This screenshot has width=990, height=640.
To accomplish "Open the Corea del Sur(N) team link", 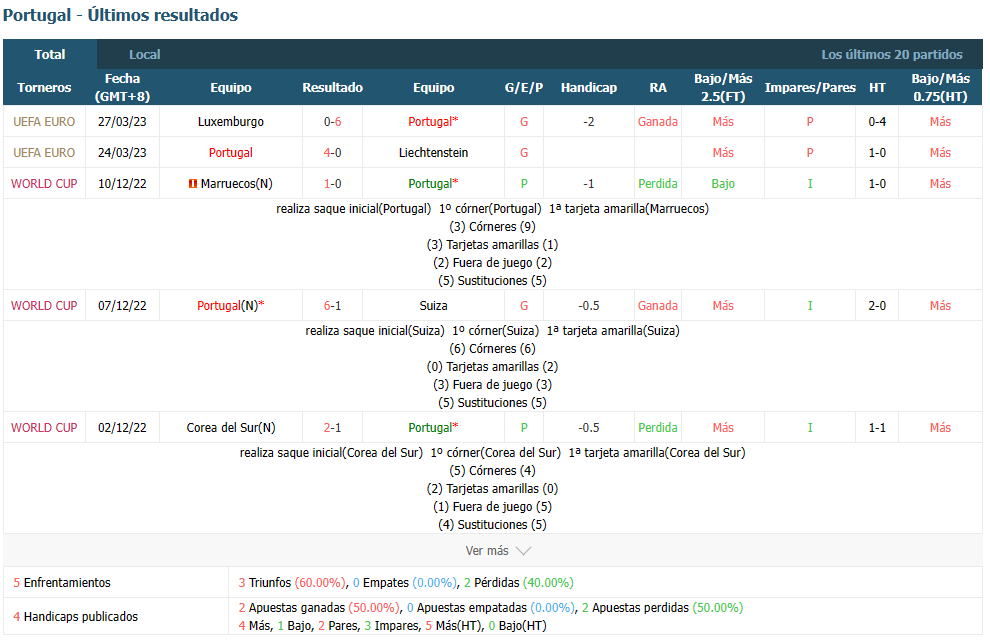I will [x=231, y=427].
